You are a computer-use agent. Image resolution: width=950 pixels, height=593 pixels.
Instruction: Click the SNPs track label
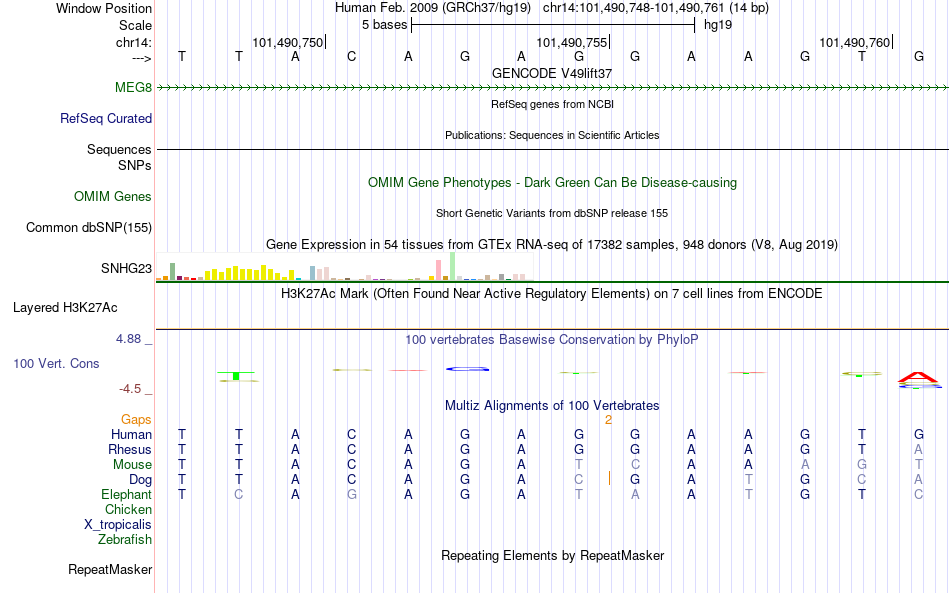click(135, 165)
